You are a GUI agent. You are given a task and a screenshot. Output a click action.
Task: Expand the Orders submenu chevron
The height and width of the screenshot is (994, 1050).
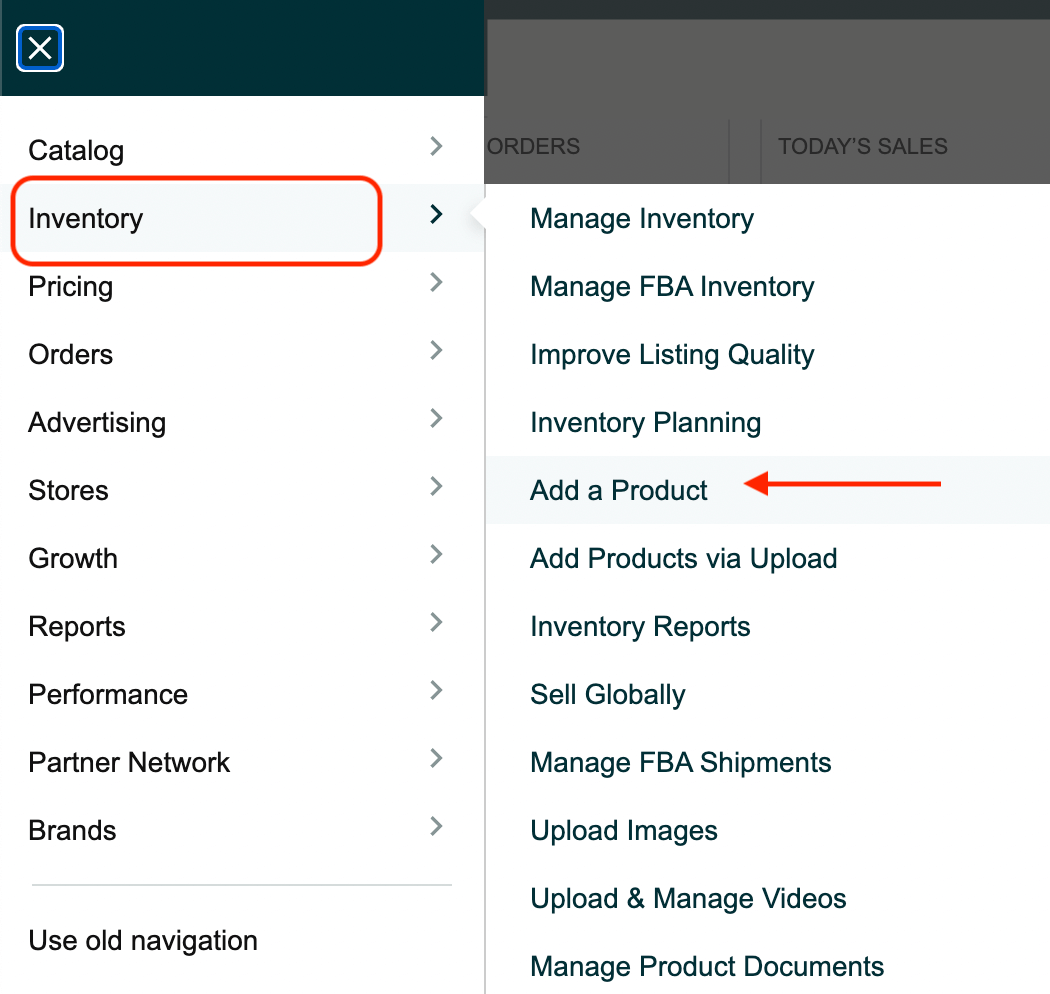coord(436,351)
